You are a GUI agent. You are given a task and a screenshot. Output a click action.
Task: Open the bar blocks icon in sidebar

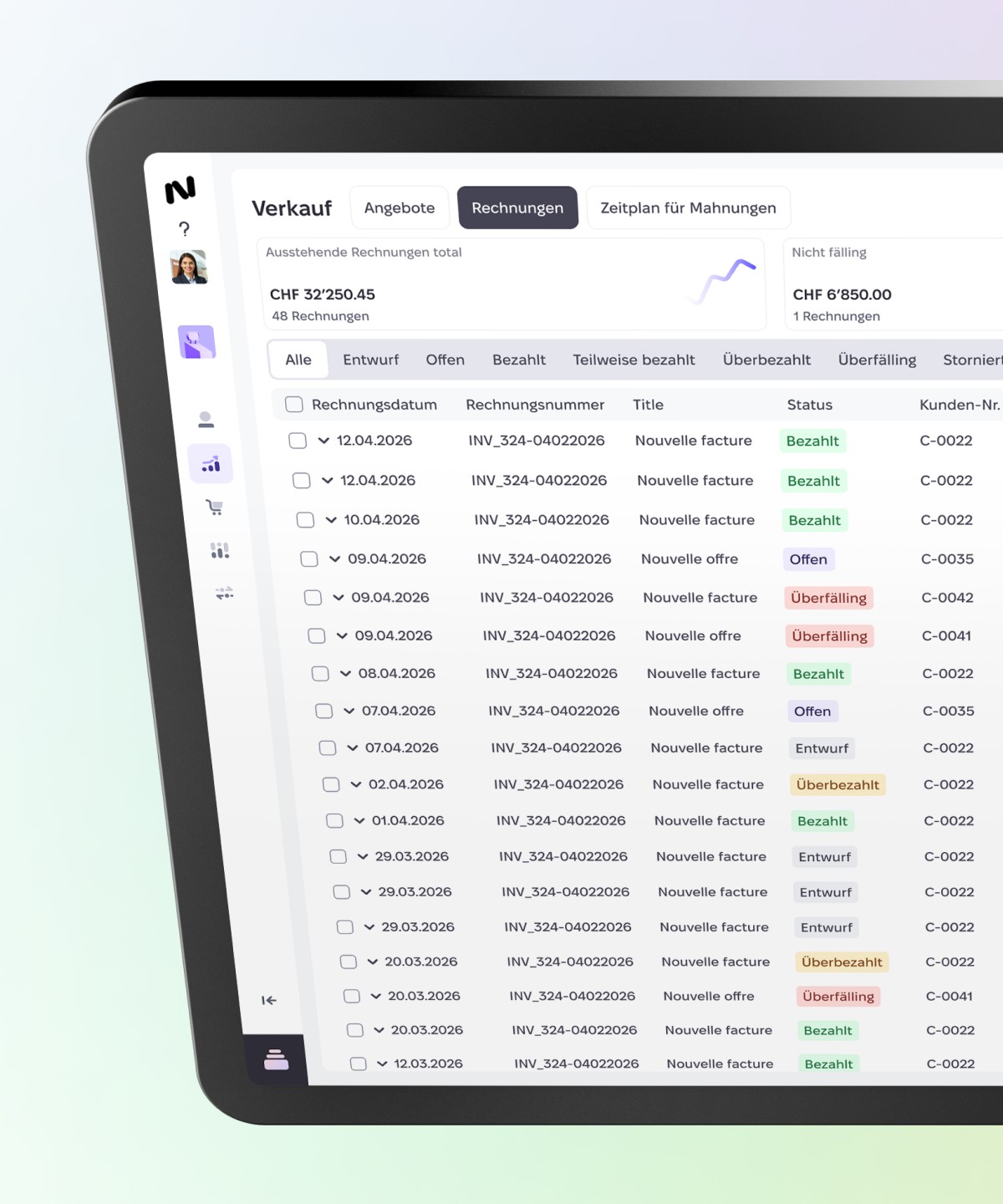pos(220,550)
